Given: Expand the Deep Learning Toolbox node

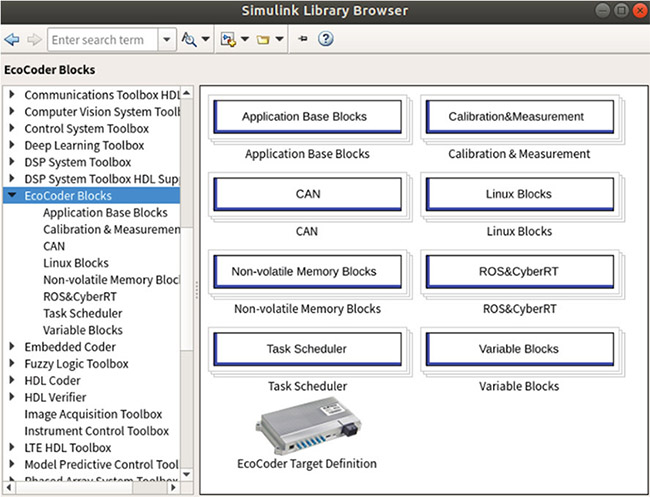Looking at the screenshot, I should (12, 145).
